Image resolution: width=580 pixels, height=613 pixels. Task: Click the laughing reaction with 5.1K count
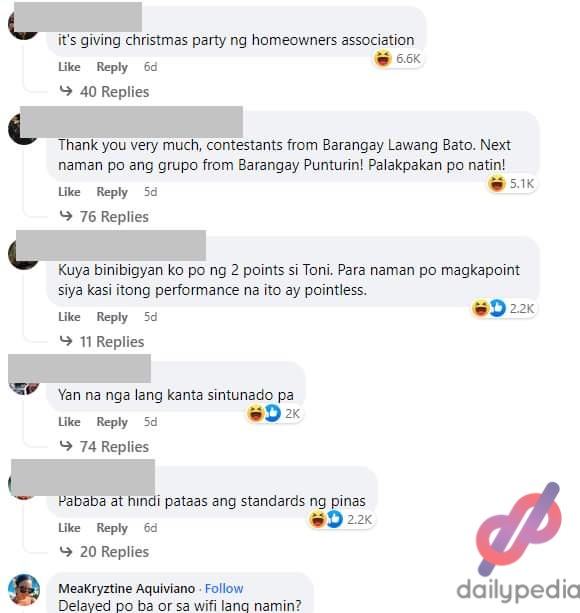[511, 183]
